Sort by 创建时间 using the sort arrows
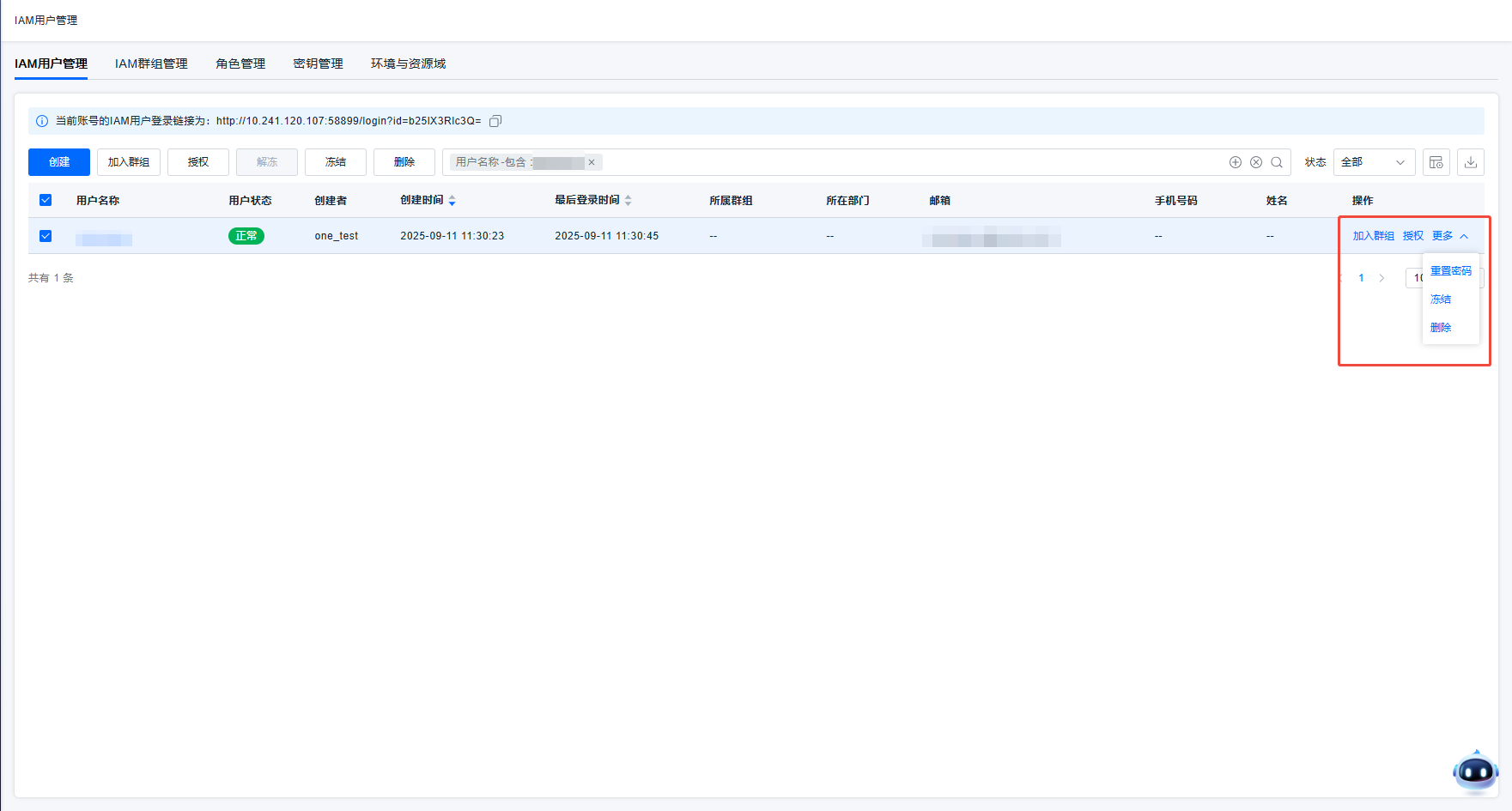 [452, 201]
